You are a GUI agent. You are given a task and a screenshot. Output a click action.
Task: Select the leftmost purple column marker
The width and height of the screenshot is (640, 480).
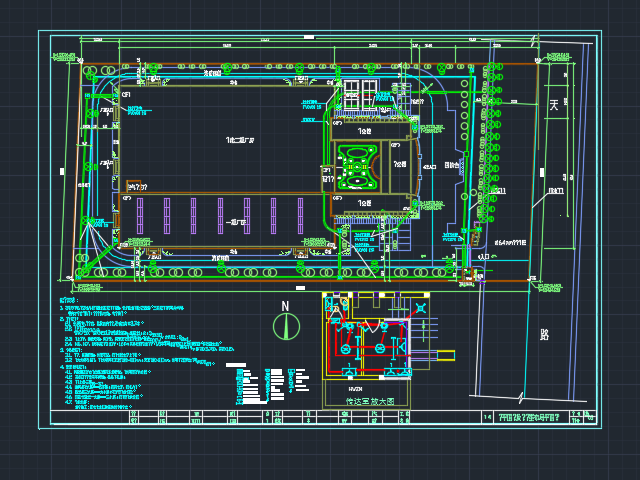(x=140, y=216)
